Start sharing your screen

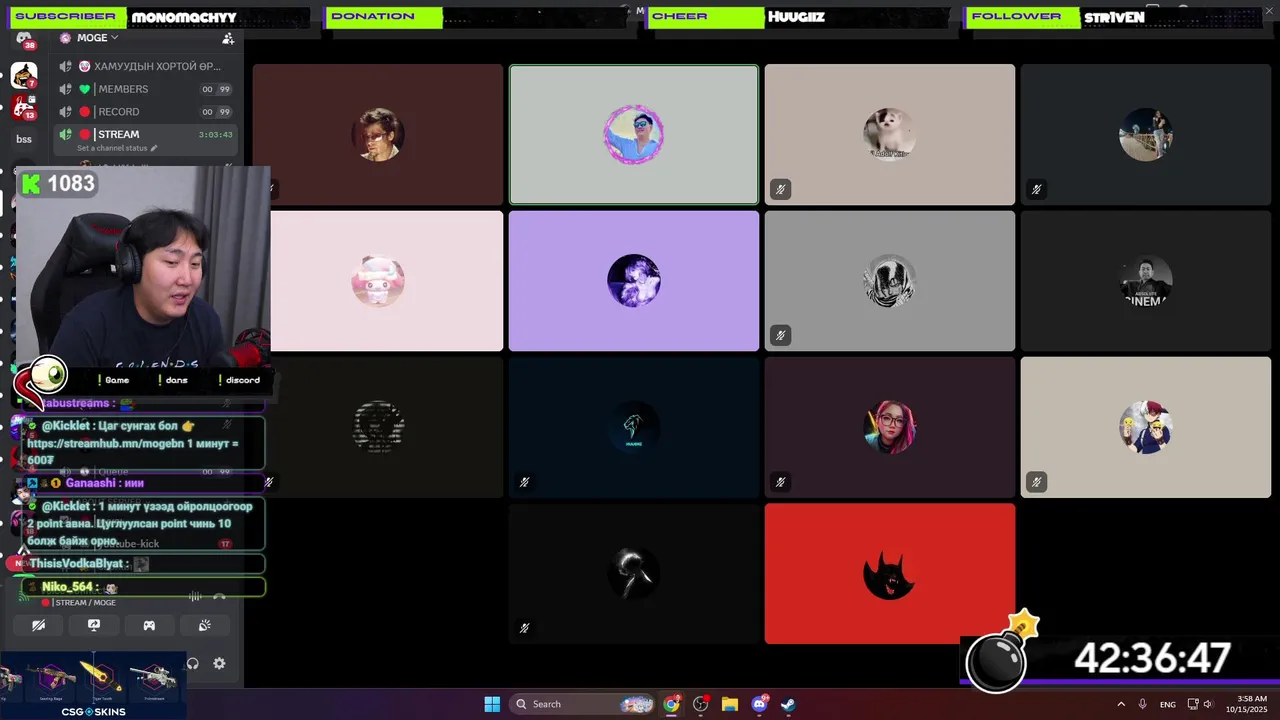[x=94, y=626]
